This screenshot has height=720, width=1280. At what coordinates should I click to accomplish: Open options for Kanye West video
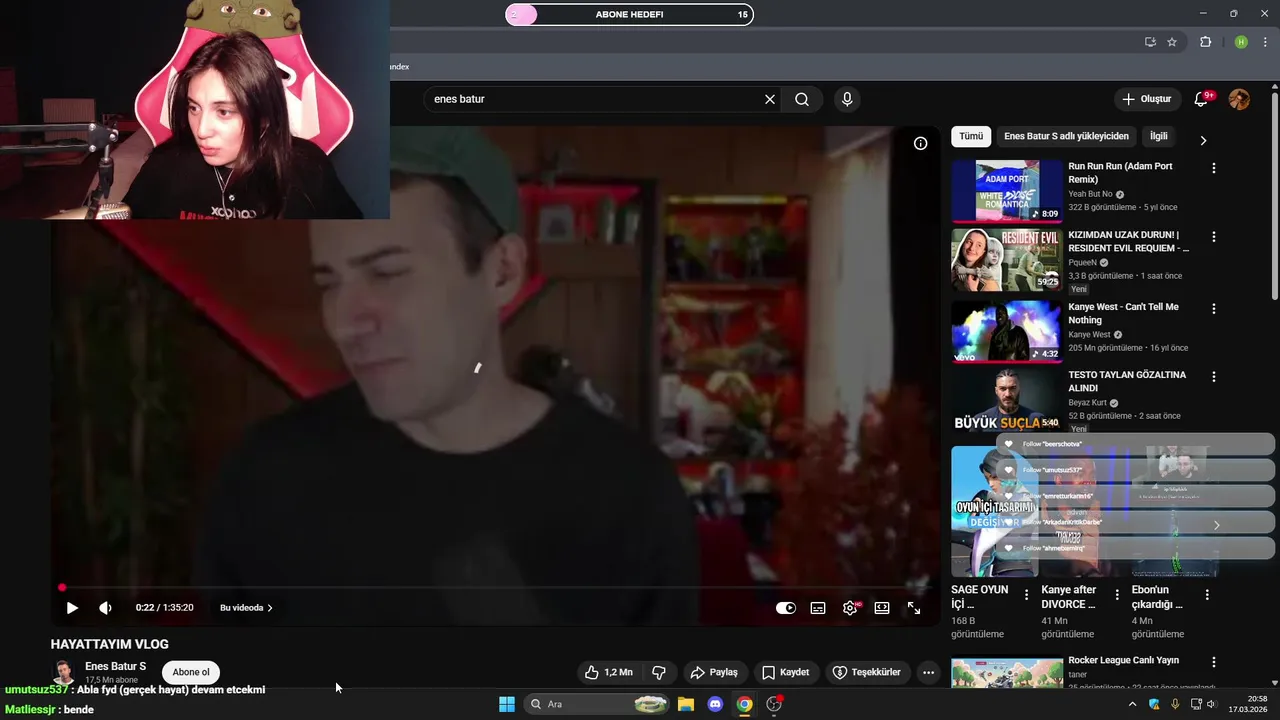[1214, 309]
